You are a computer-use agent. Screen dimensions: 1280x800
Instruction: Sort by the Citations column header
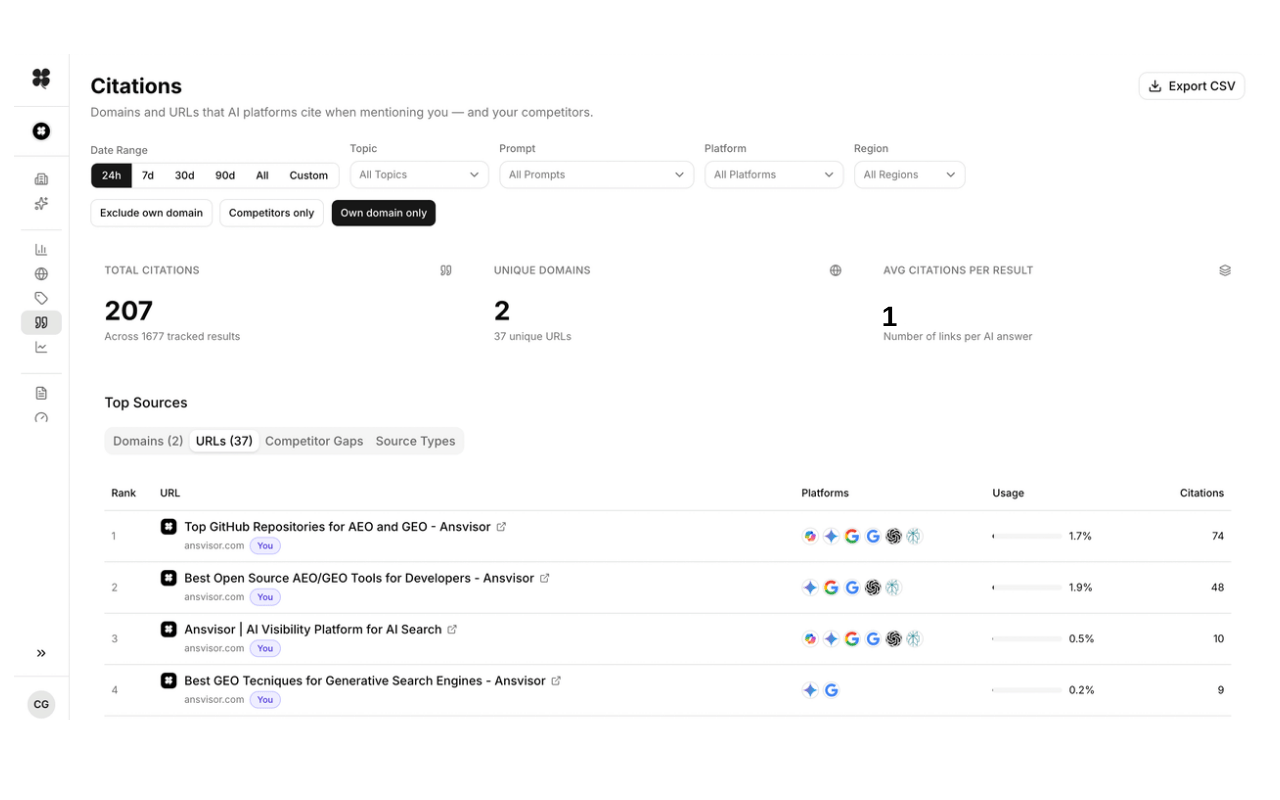[1202, 493]
